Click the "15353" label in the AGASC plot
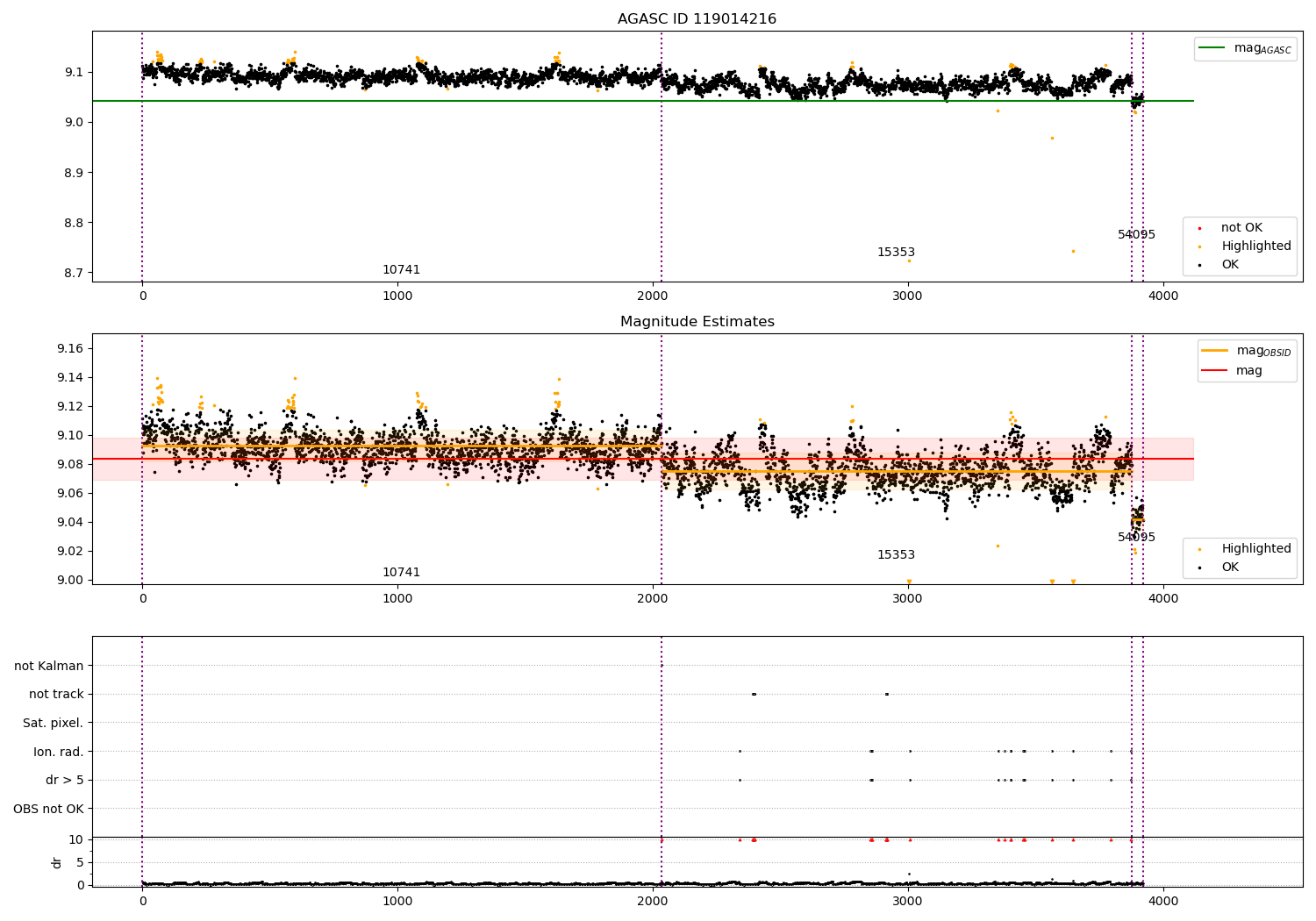 896,253
